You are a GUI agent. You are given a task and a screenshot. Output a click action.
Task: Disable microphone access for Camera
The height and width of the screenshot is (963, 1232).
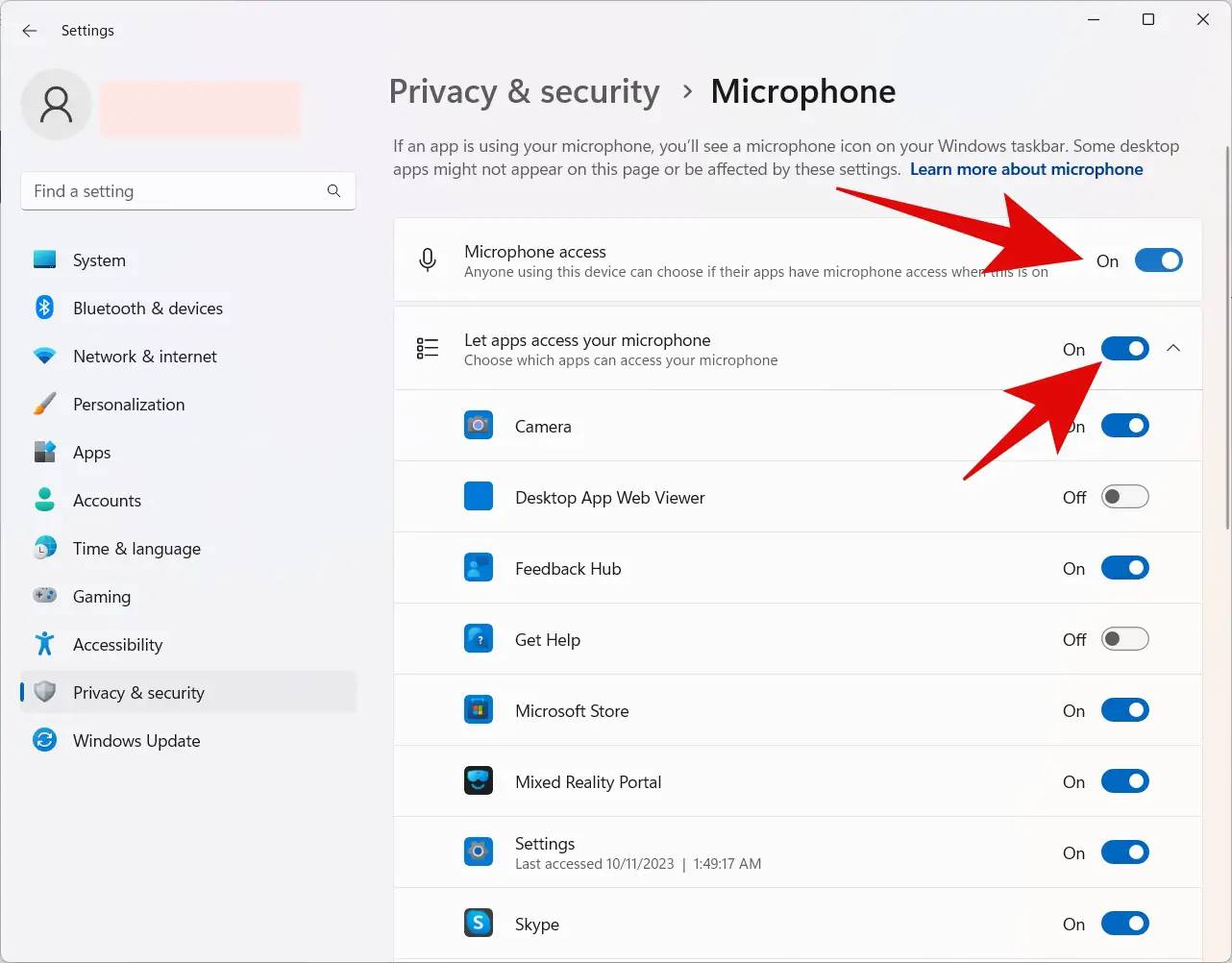tap(1125, 426)
